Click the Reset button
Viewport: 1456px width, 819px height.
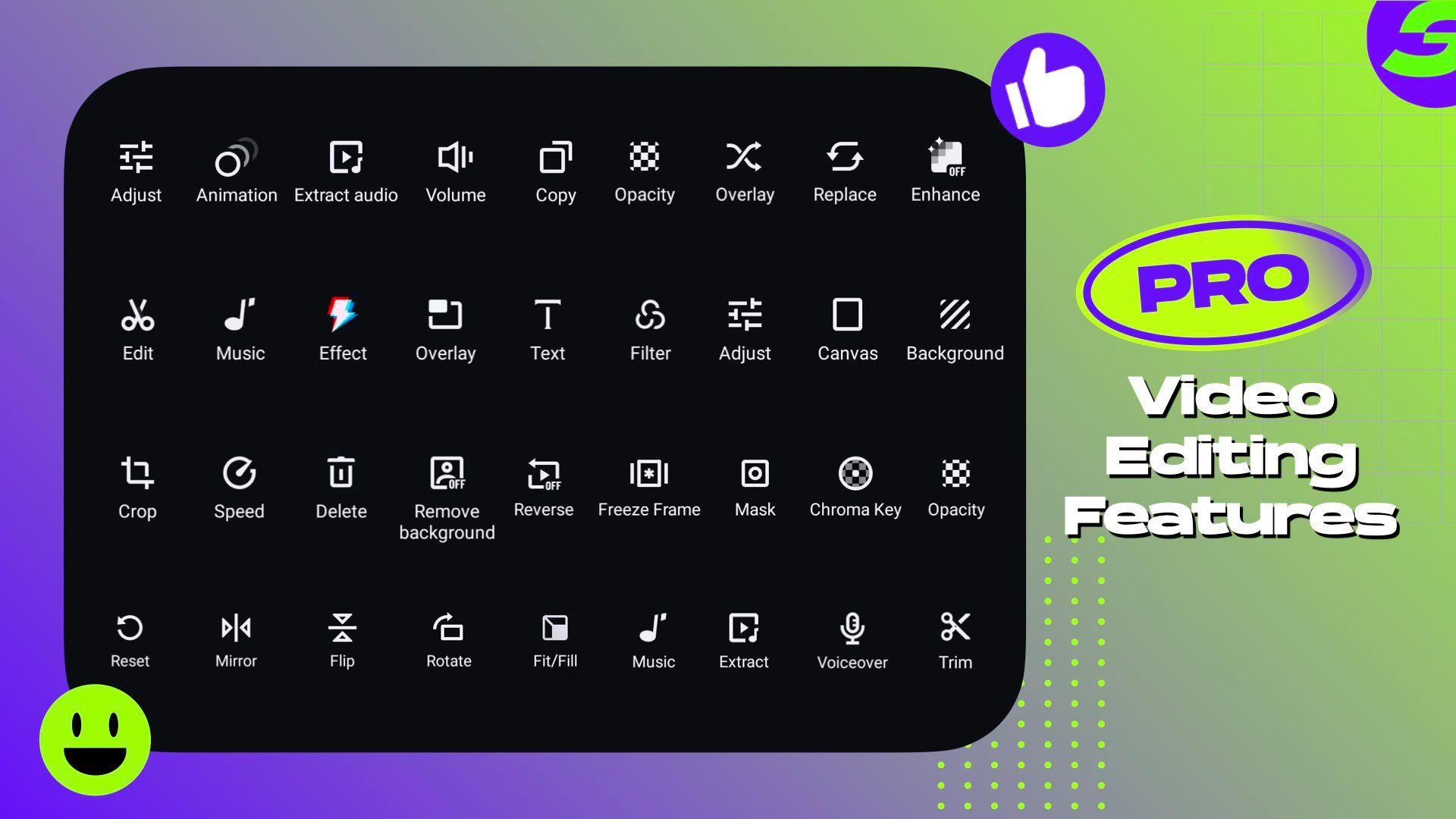pyautogui.click(x=130, y=639)
